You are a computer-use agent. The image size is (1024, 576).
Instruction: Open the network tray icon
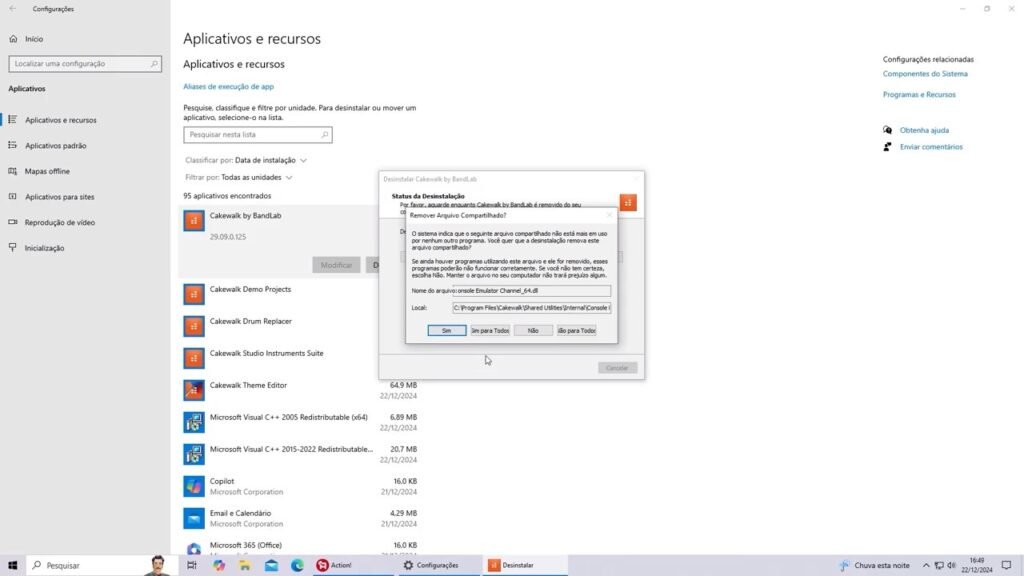pyautogui.click(x=939, y=566)
